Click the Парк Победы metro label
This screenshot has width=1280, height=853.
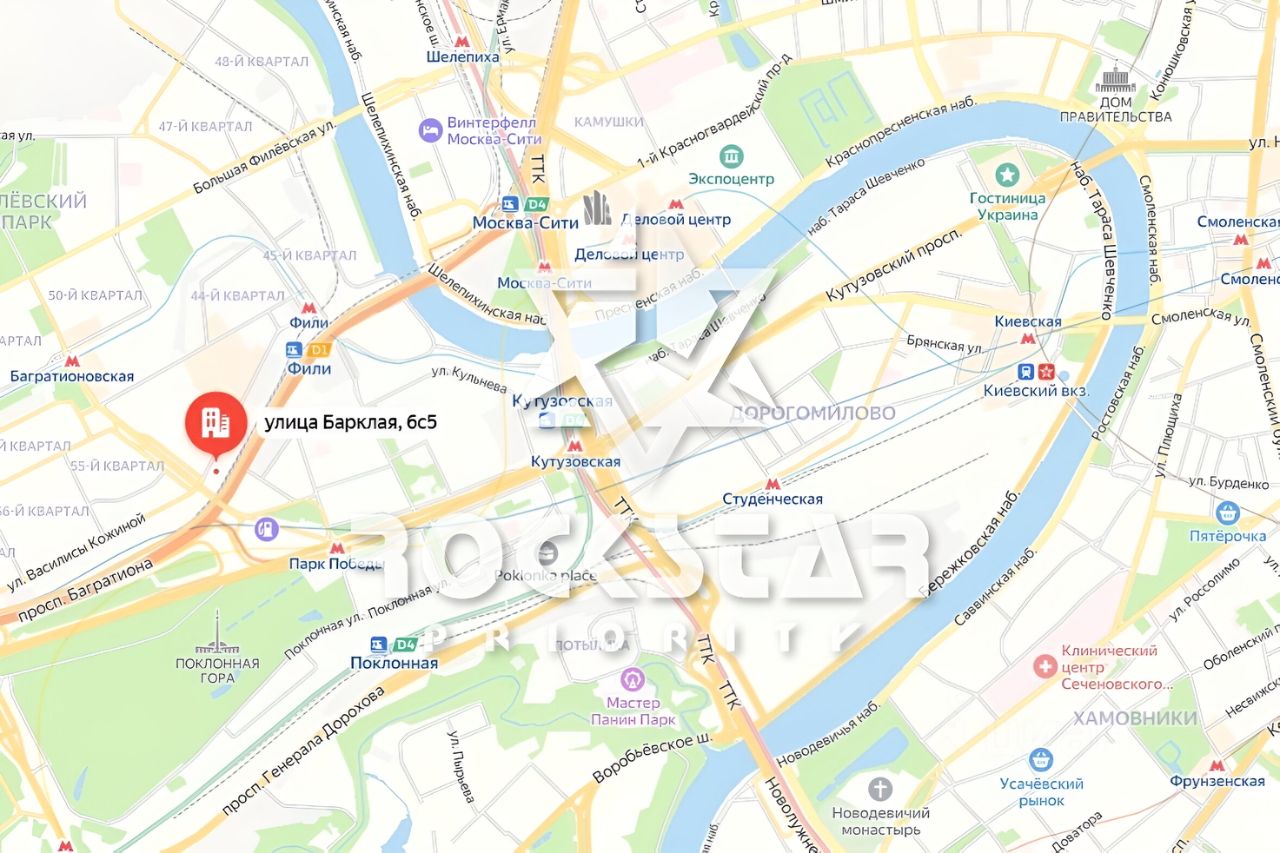pyautogui.click(x=336, y=563)
